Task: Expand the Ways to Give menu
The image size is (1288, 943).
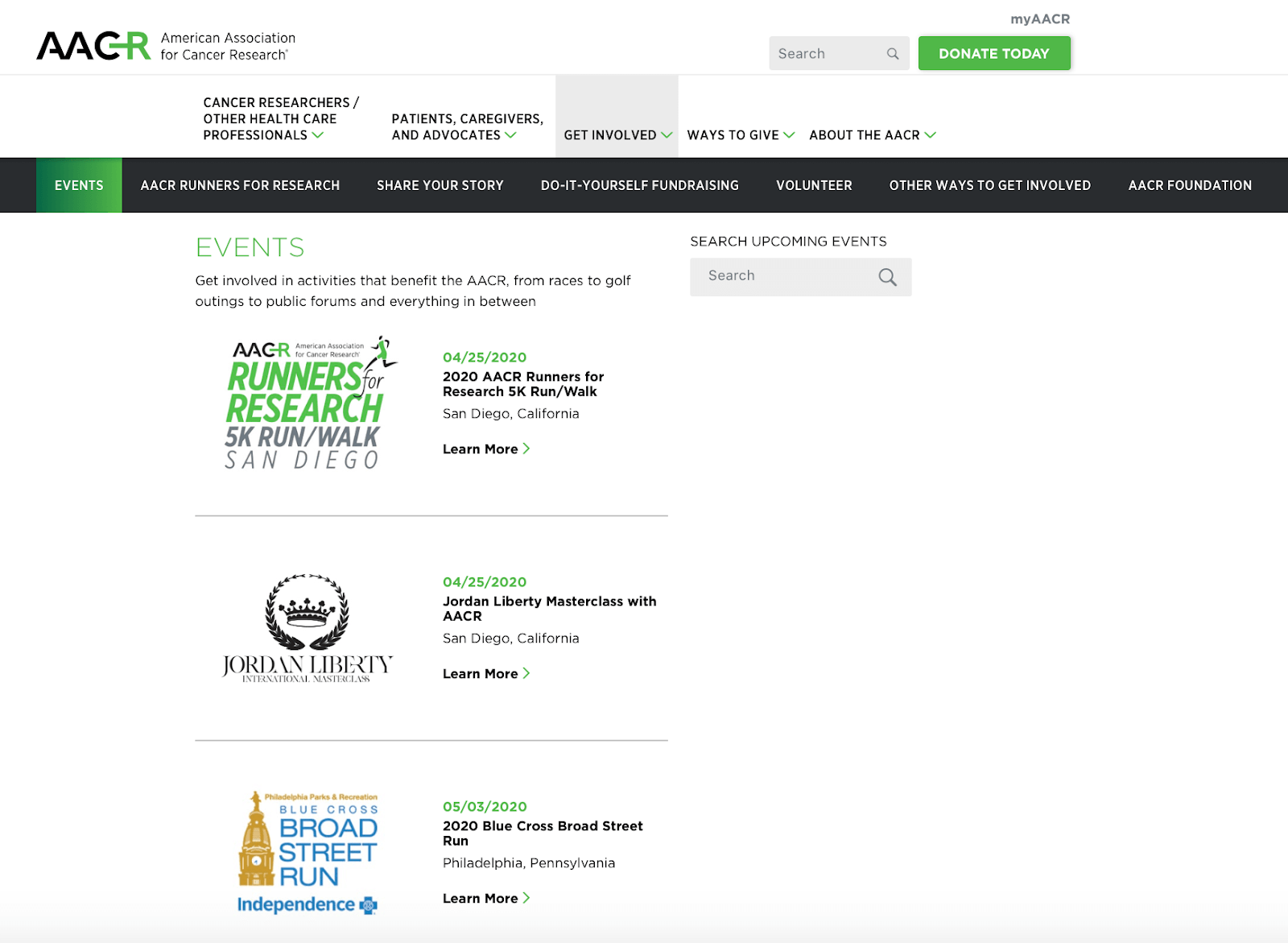Action: click(x=740, y=135)
